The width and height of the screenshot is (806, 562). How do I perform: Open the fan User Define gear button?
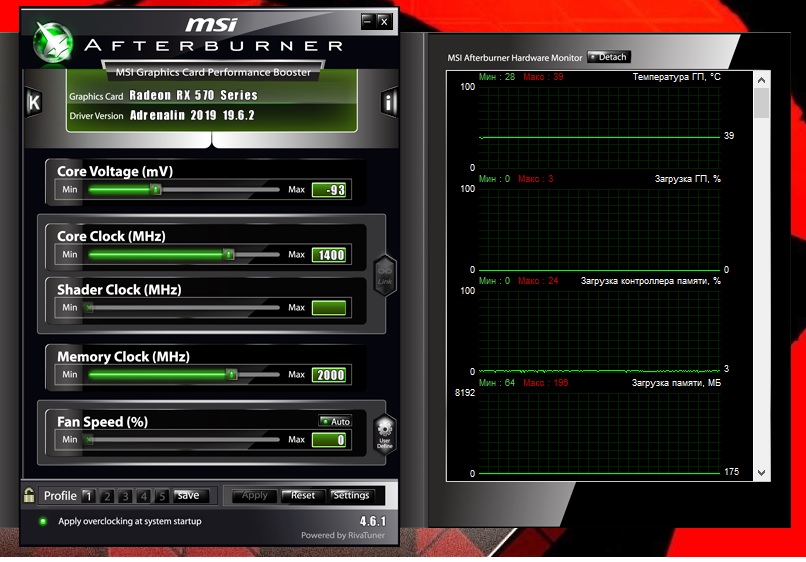pos(384,433)
